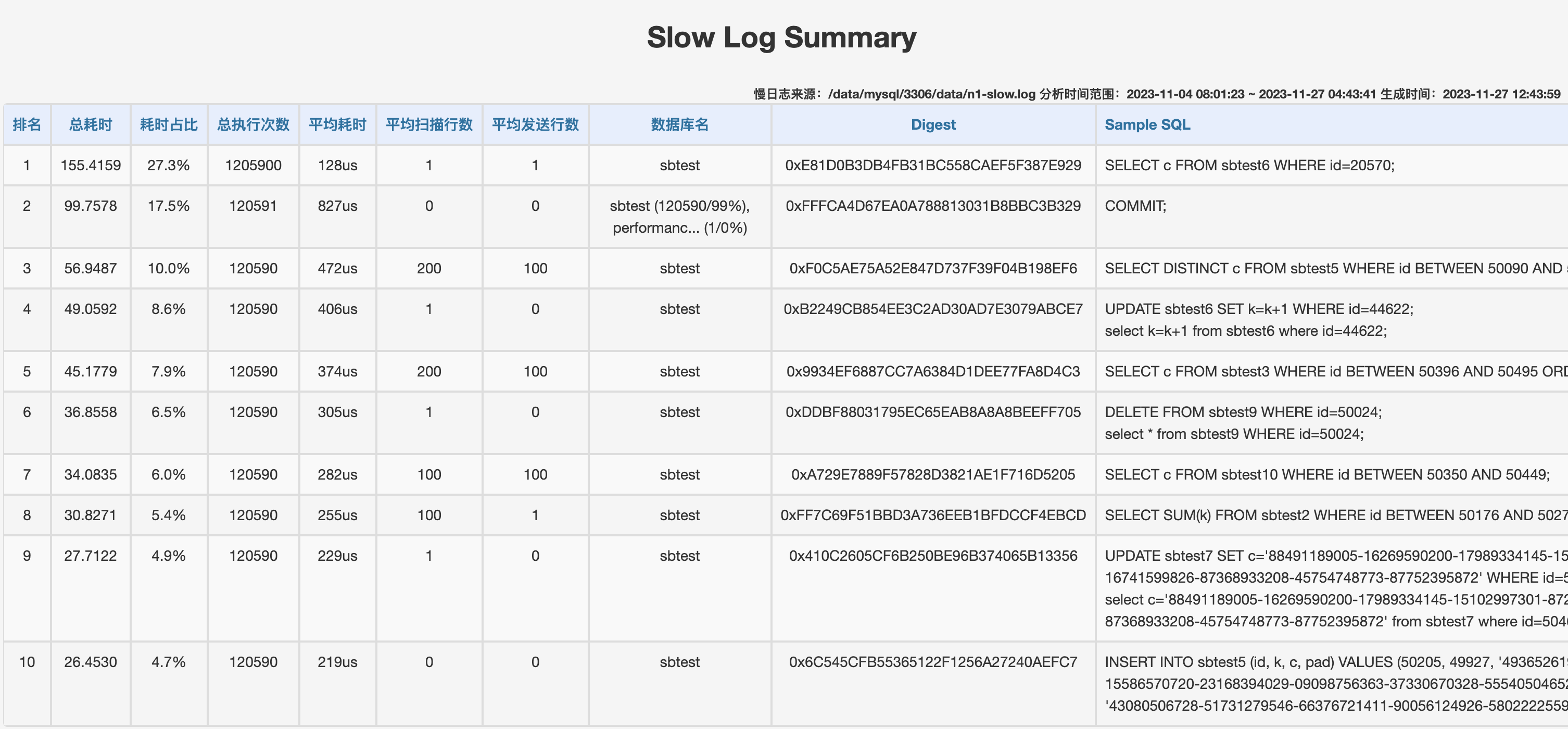Viewport: 1568px width, 729px height.
Task: Select the digest 0xE81D0B3DB4FB31BC558CAEF5F387E929
Action: (x=933, y=165)
